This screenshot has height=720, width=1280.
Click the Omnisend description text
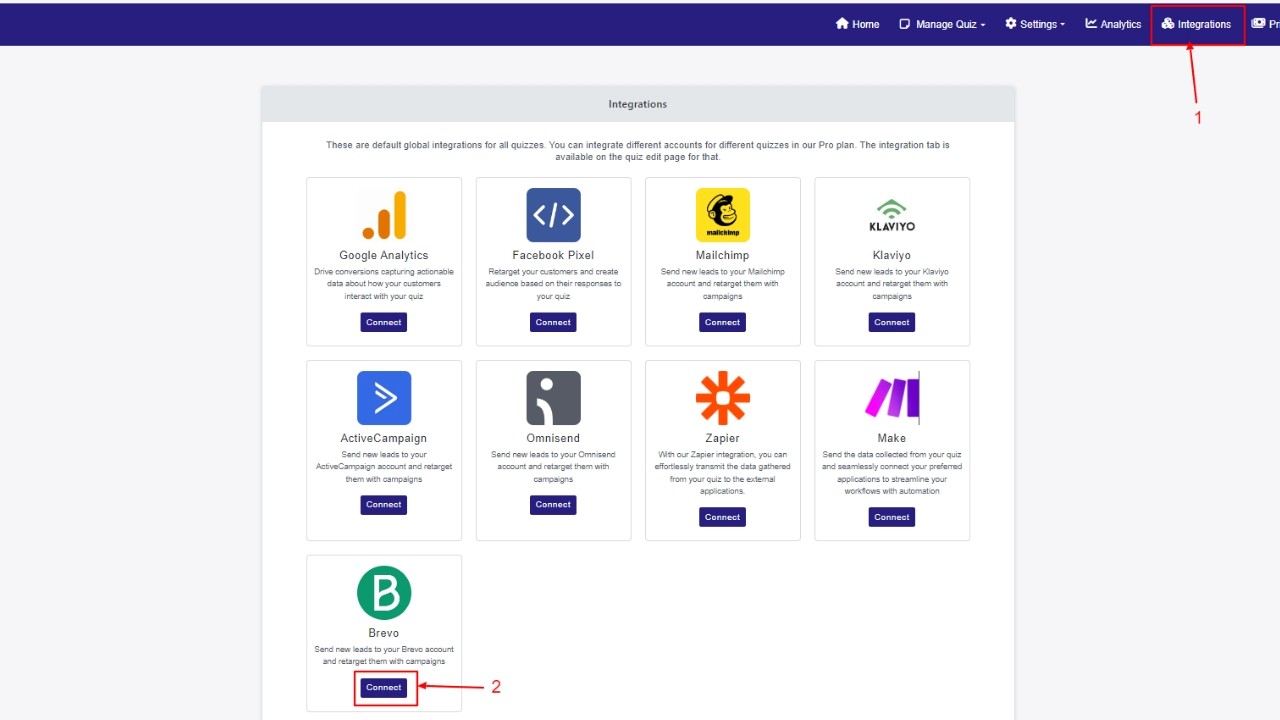pos(553,467)
